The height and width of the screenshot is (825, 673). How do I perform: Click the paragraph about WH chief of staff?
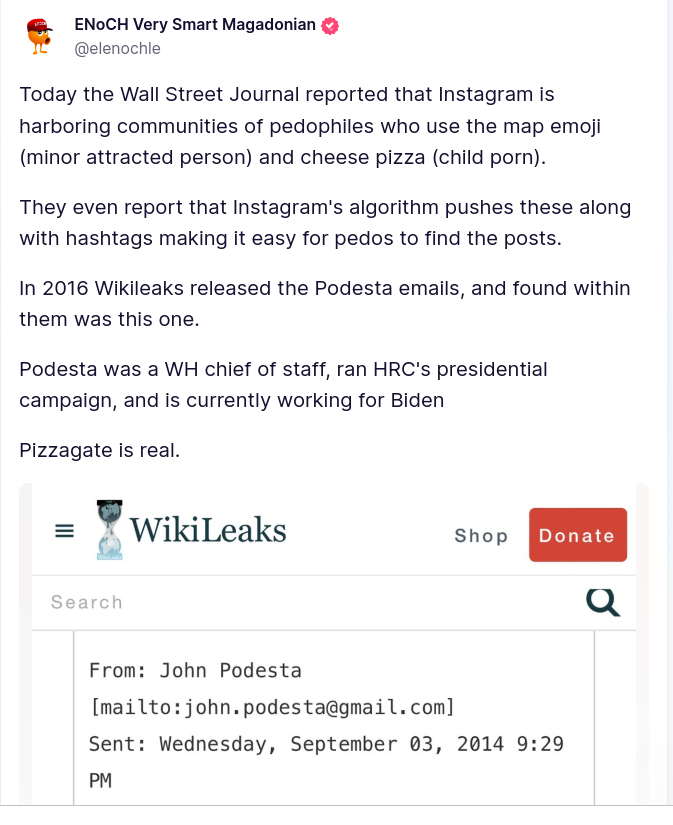(283, 384)
